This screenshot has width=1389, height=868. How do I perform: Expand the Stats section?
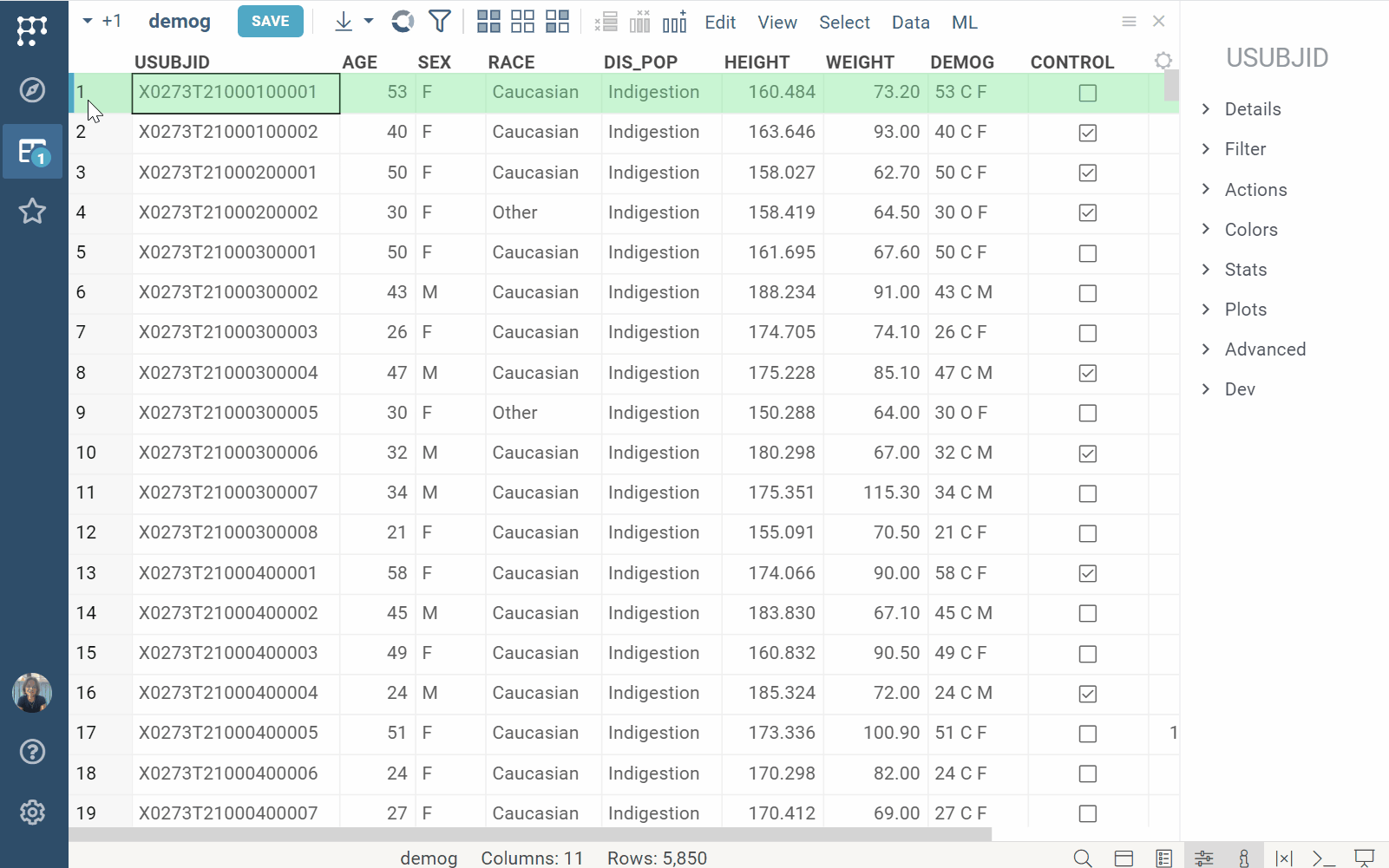pyautogui.click(x=1245, y=270)
